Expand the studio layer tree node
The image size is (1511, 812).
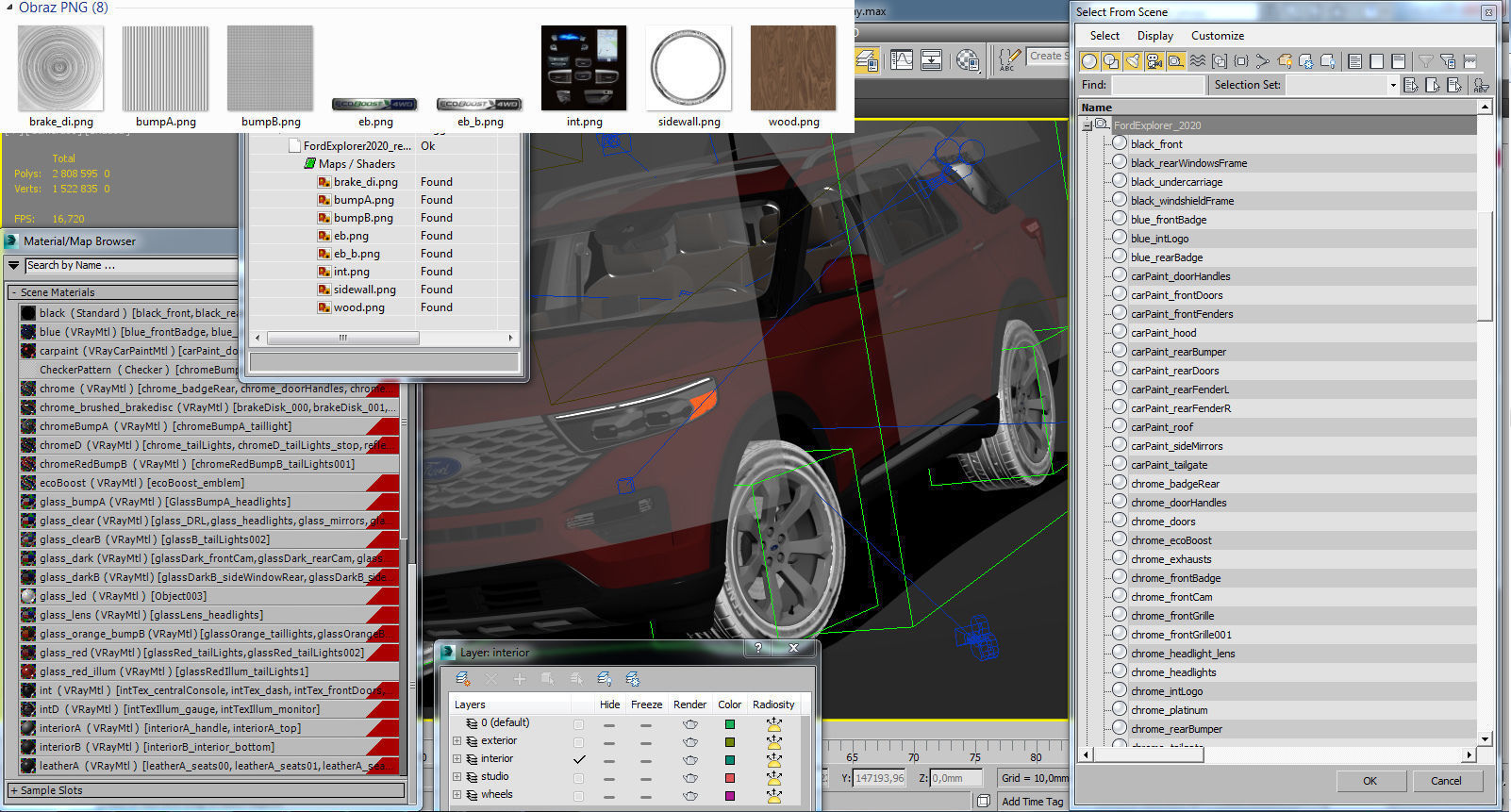[457, 777]
